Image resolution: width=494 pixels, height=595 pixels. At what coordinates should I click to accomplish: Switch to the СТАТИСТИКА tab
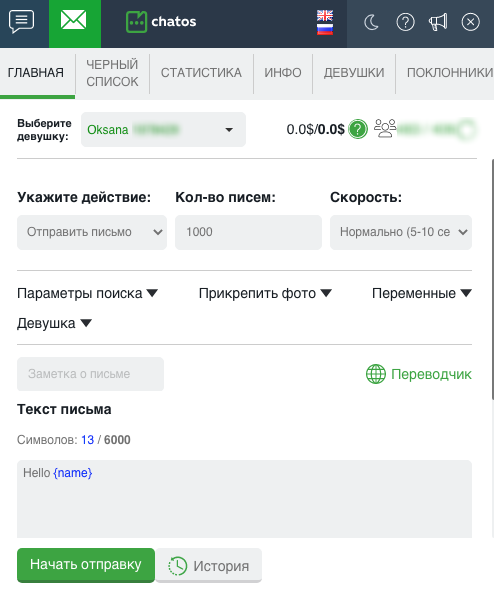(201, 72)
